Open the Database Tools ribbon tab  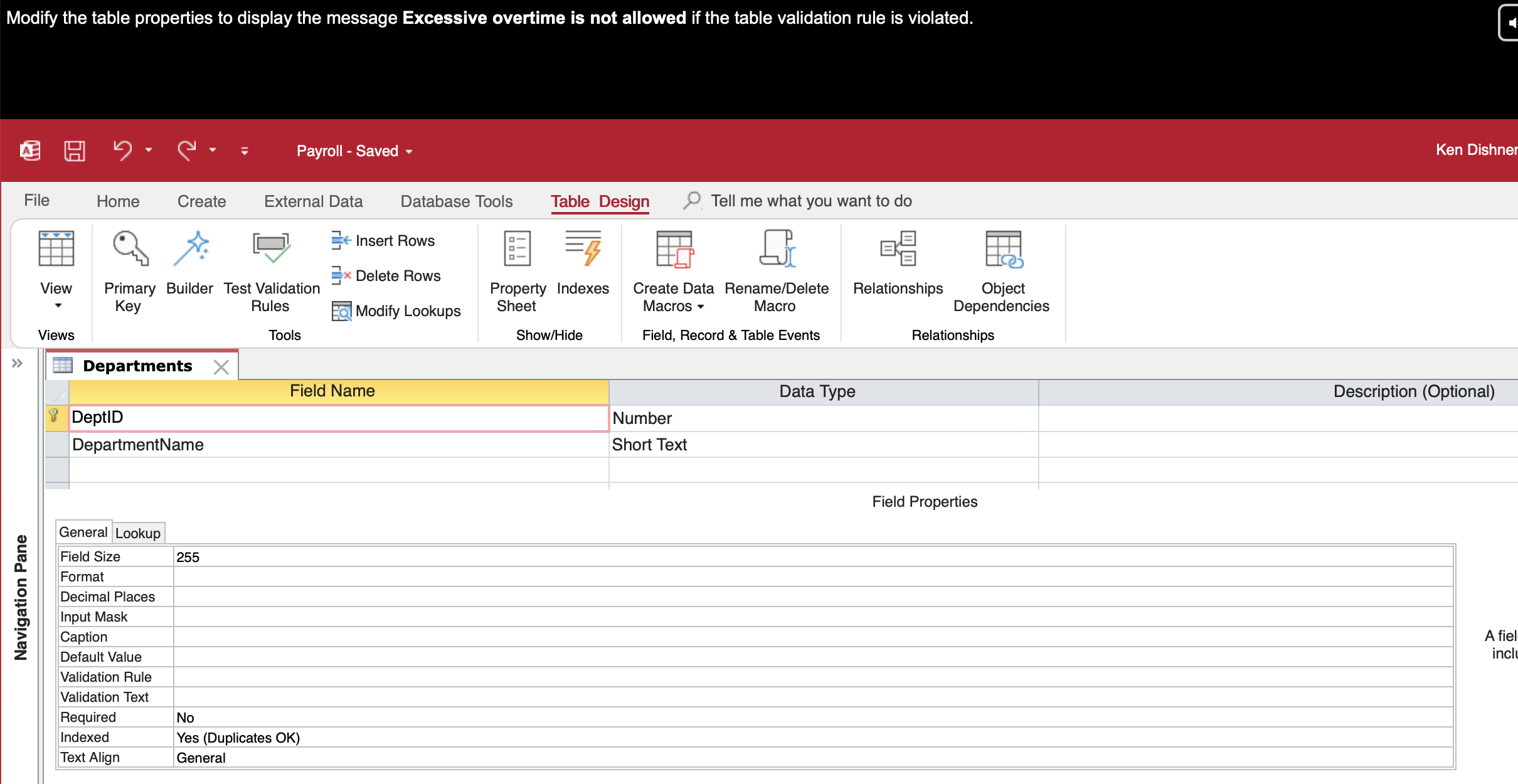(455, 201)
